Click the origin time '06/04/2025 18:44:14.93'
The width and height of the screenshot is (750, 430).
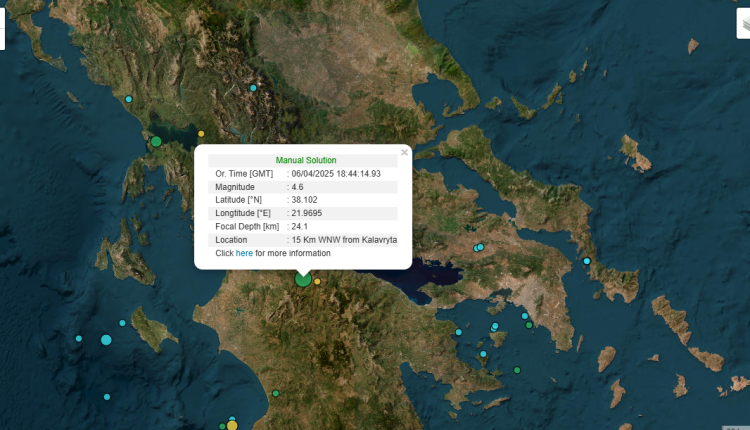(336, 174)
